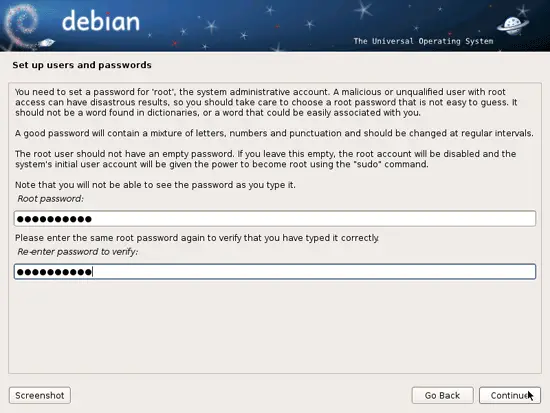The height and width of the screenshot is (413, 550).
Task: Click 'The Universal Operating System' tagline
Action: coord(423,41)
